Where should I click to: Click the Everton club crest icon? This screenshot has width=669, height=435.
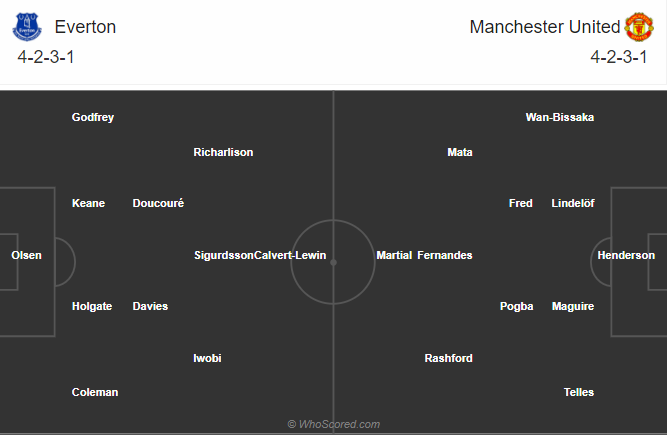[x=28, y=26]
